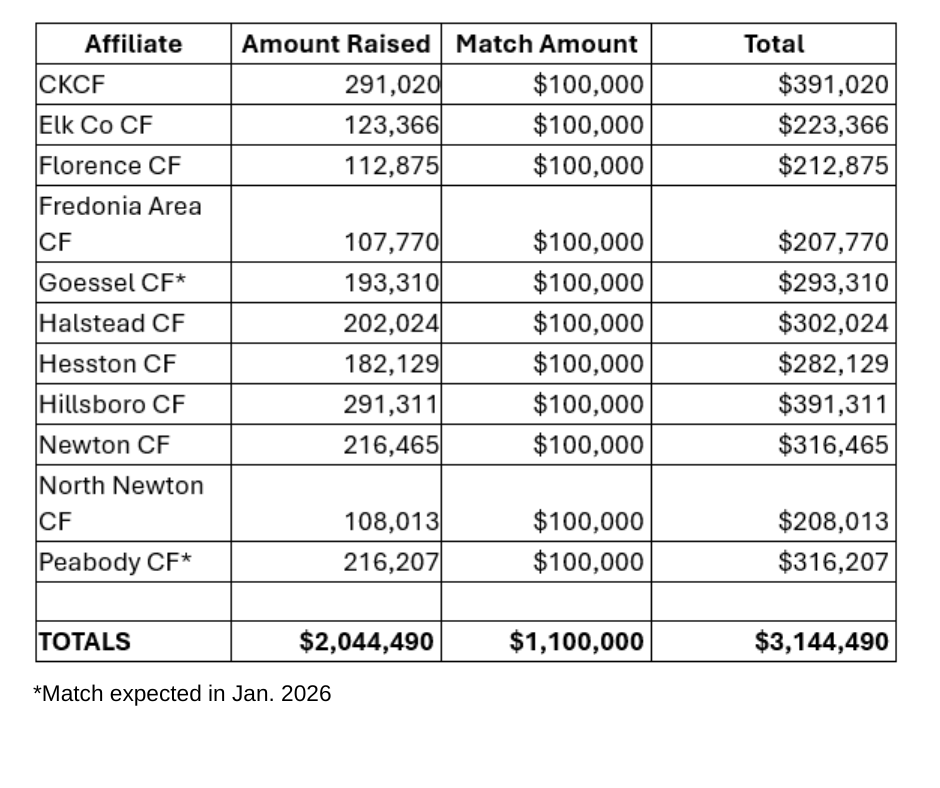Viewport: 940px width, 788px height.
Task: Click total amount raised $2,044,490
Action: click(368, 641)
